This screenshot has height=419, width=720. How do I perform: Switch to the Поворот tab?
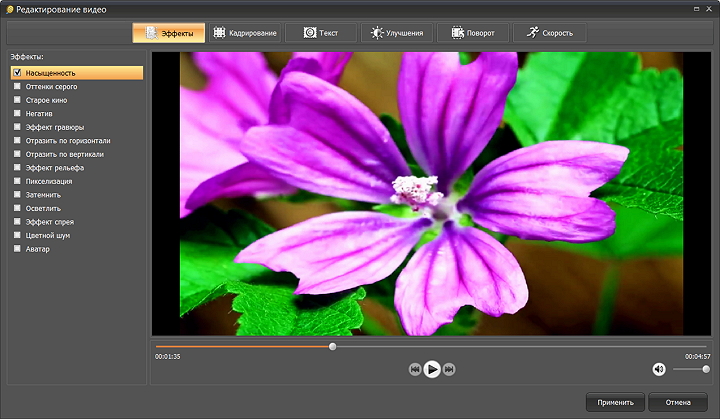[473, 33]
